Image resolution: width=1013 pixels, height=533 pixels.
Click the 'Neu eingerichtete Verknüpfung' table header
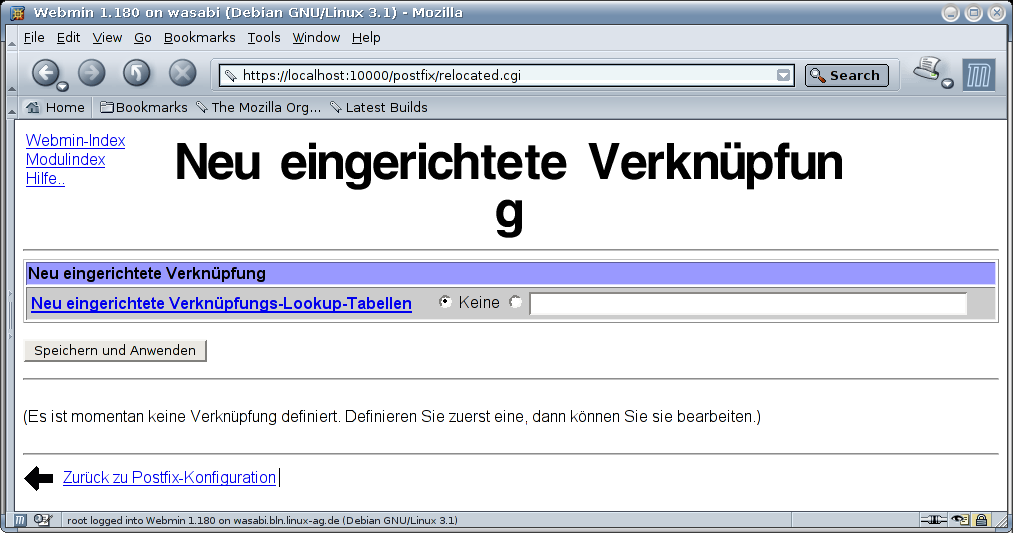(x=510, y=273)
